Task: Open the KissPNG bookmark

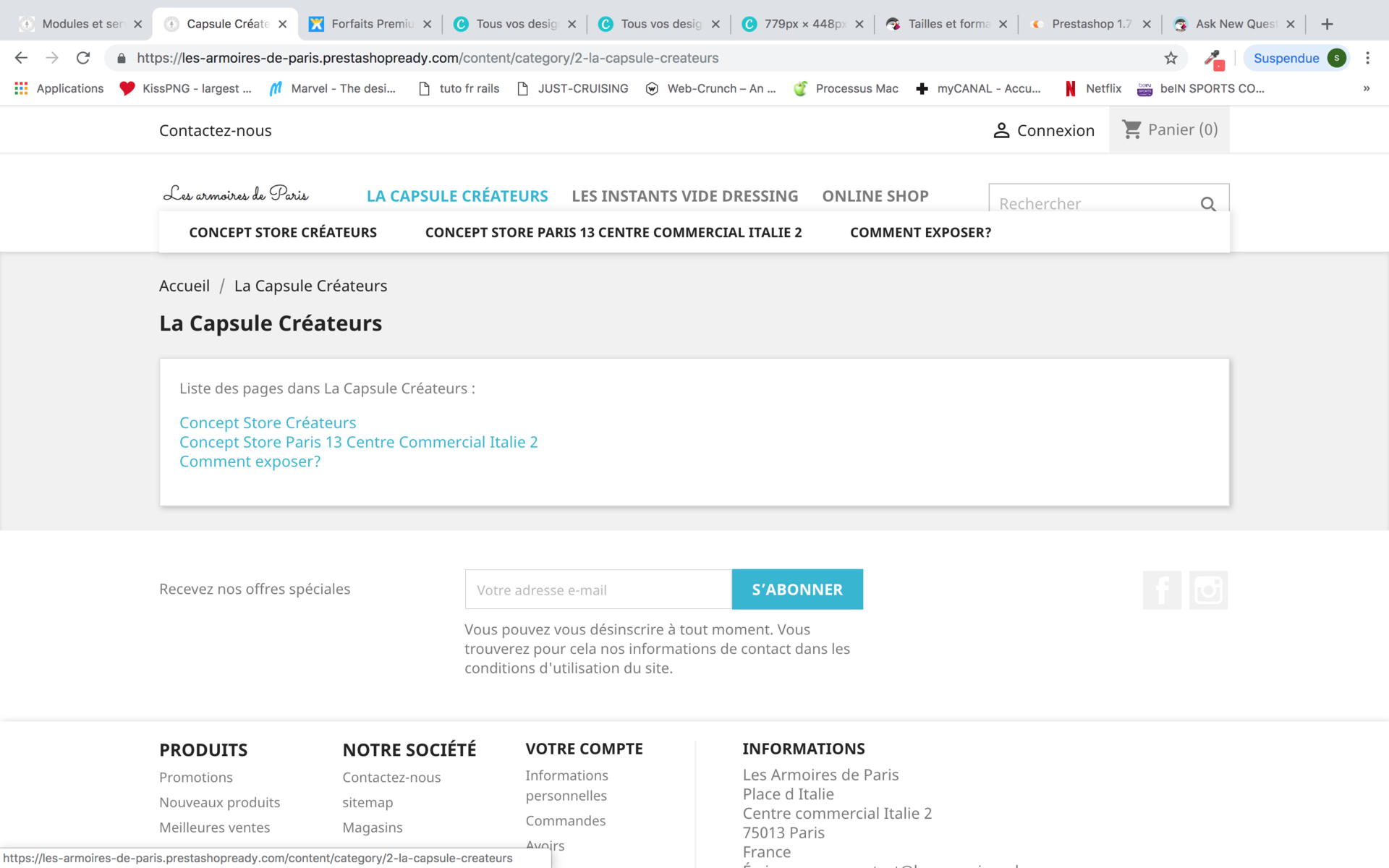Action: 186,88
